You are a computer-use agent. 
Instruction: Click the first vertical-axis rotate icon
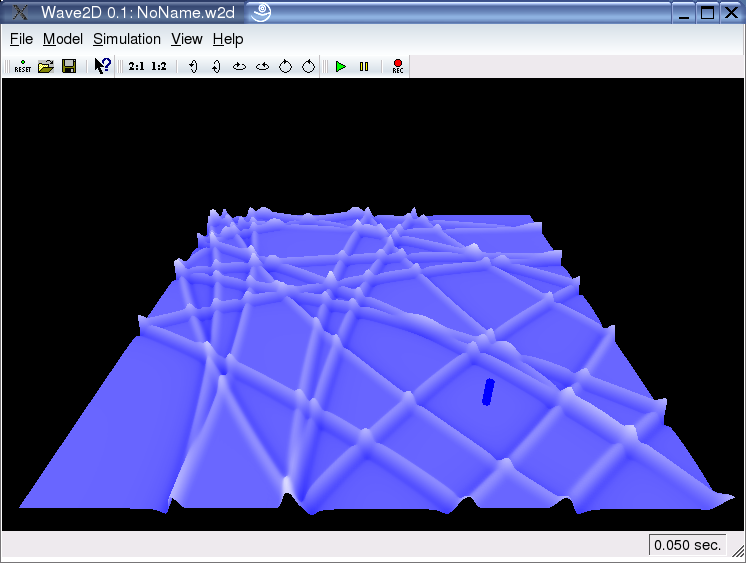pyautogui.click(x=193, y=66)
